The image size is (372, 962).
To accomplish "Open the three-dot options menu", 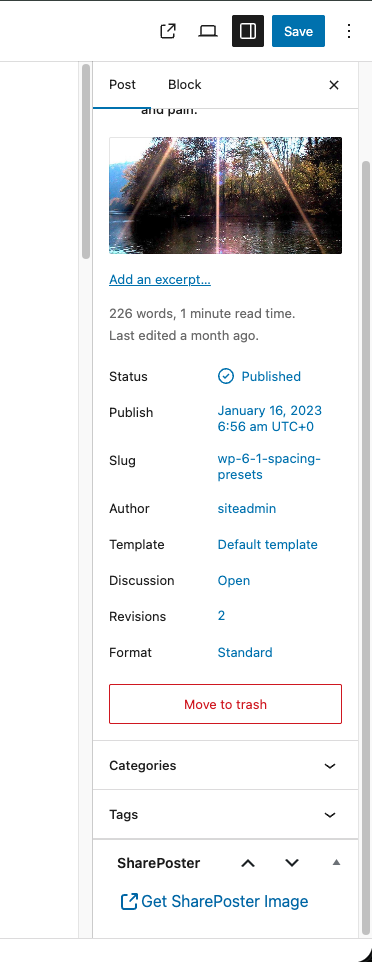I will click(x=349, y=31).
